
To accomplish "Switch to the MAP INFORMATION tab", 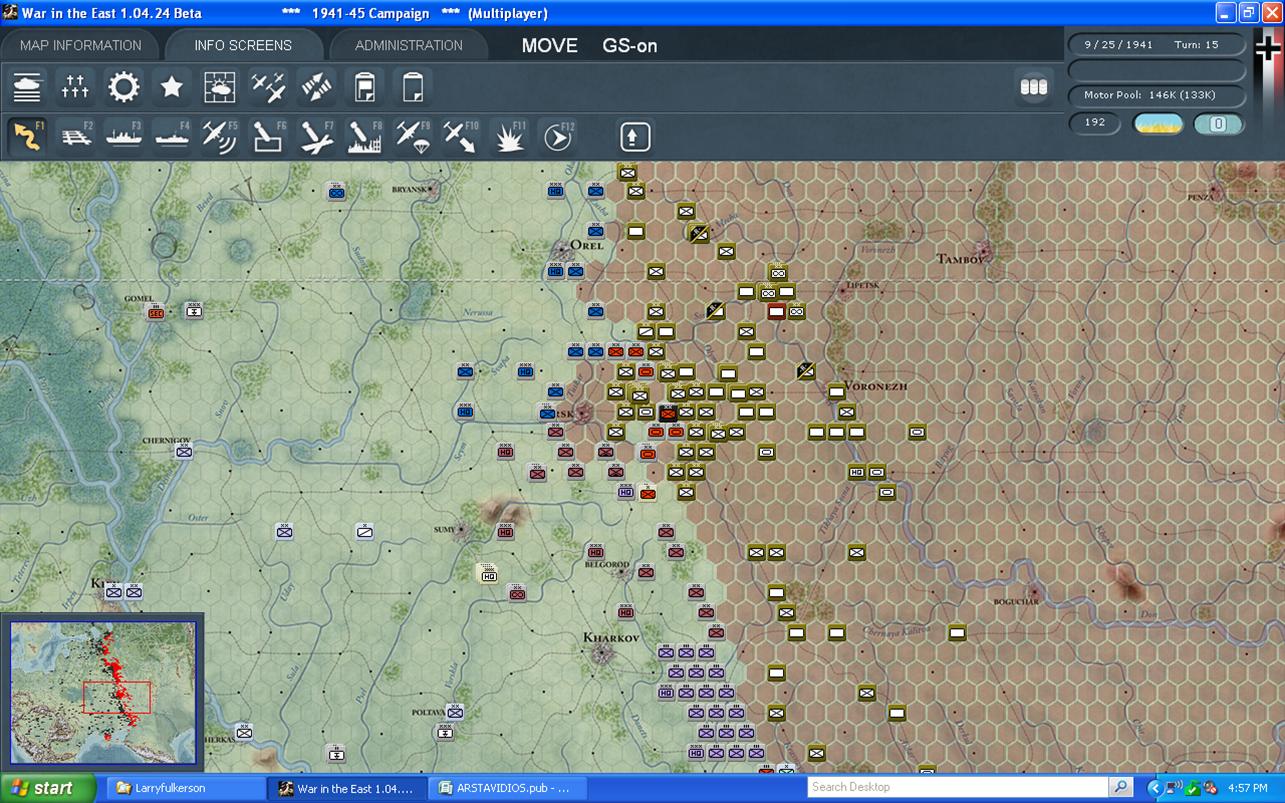I will [x=81, y=45].
